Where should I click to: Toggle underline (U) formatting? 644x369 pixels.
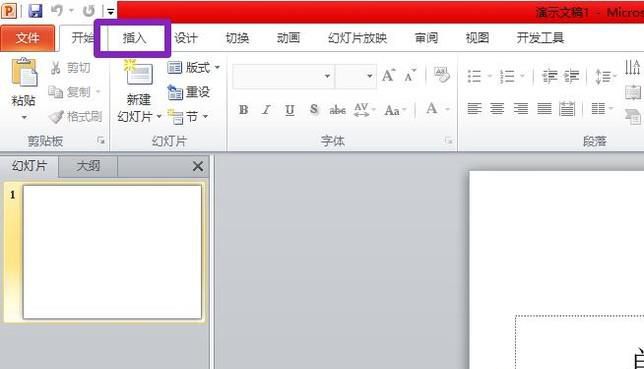pyautogui.click(x=290, y=110)
